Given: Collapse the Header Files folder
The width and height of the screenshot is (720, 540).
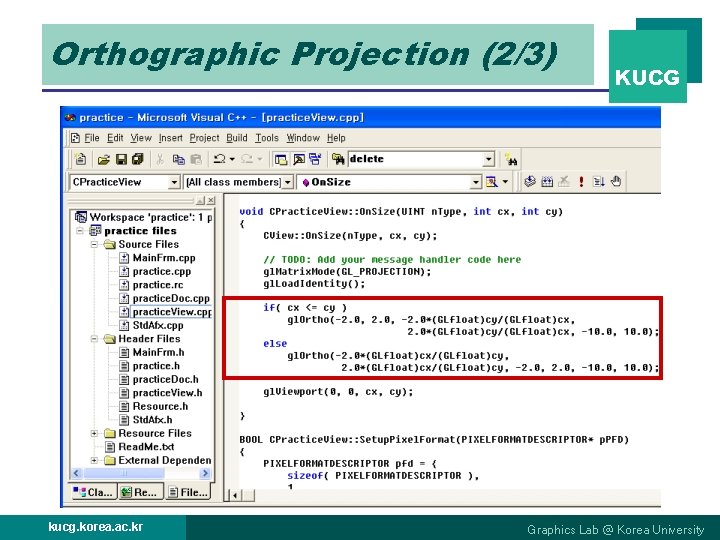Looking at the screenshot, I should click(x=94, y=339).
